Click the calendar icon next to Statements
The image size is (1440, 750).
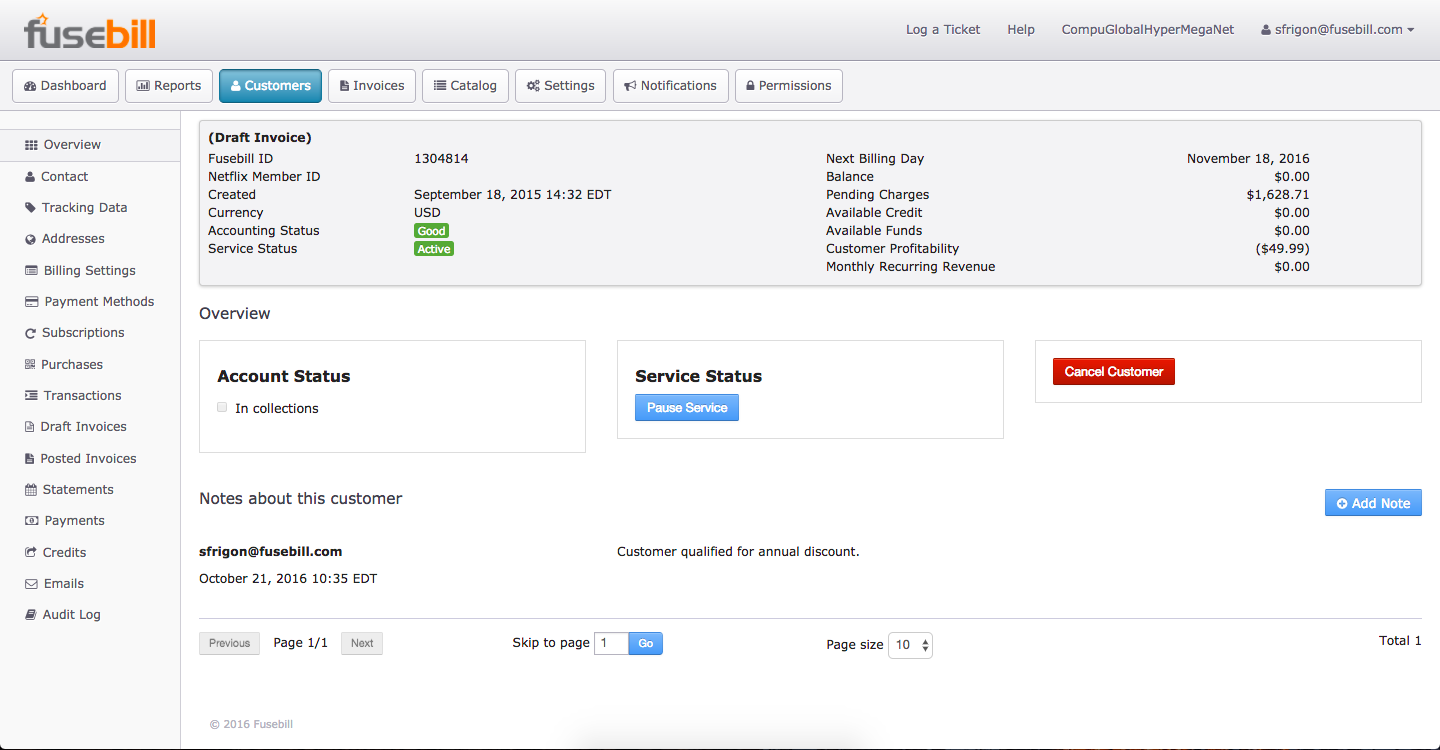pos(32,490)
